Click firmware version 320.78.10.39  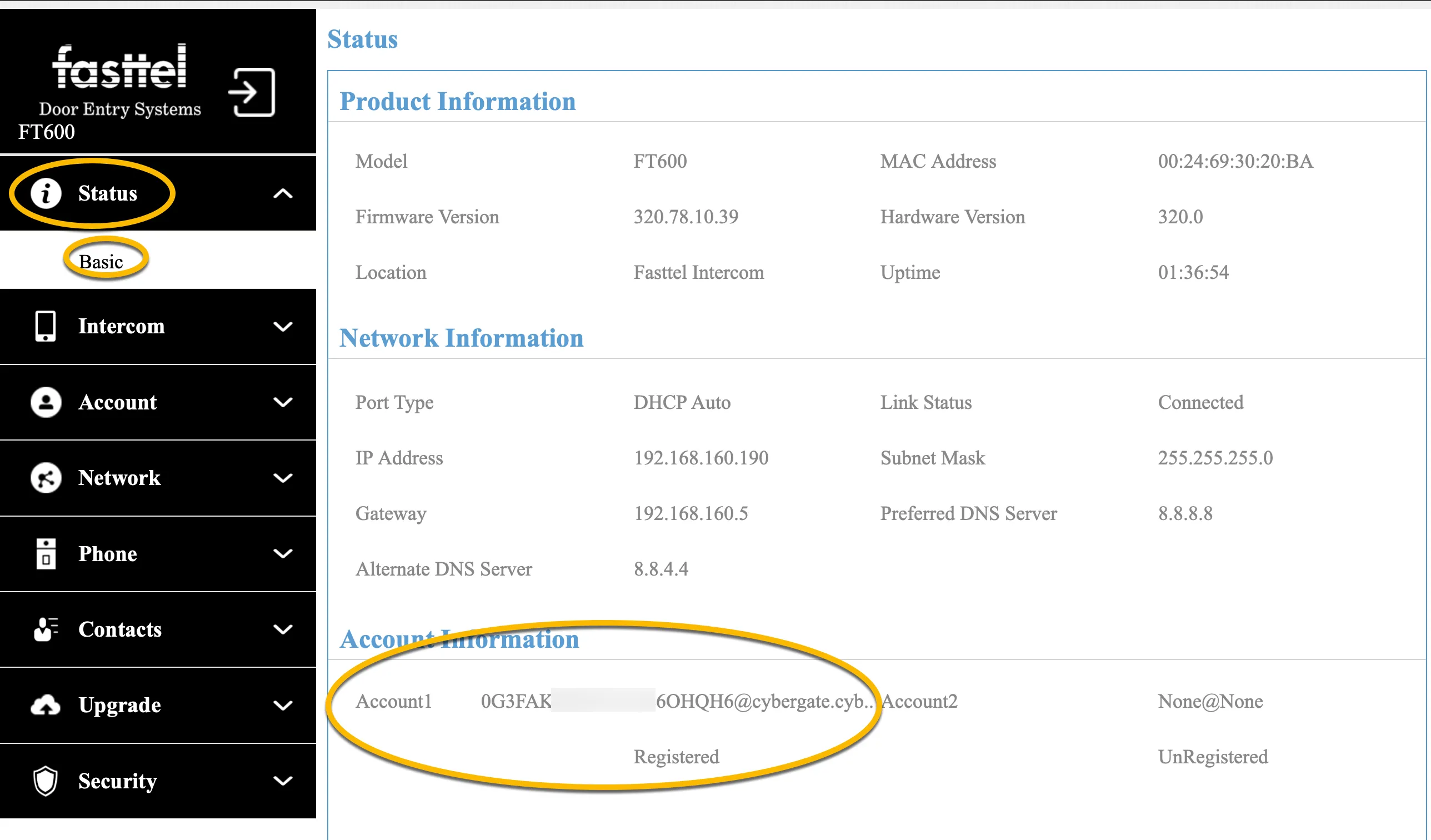686,217
